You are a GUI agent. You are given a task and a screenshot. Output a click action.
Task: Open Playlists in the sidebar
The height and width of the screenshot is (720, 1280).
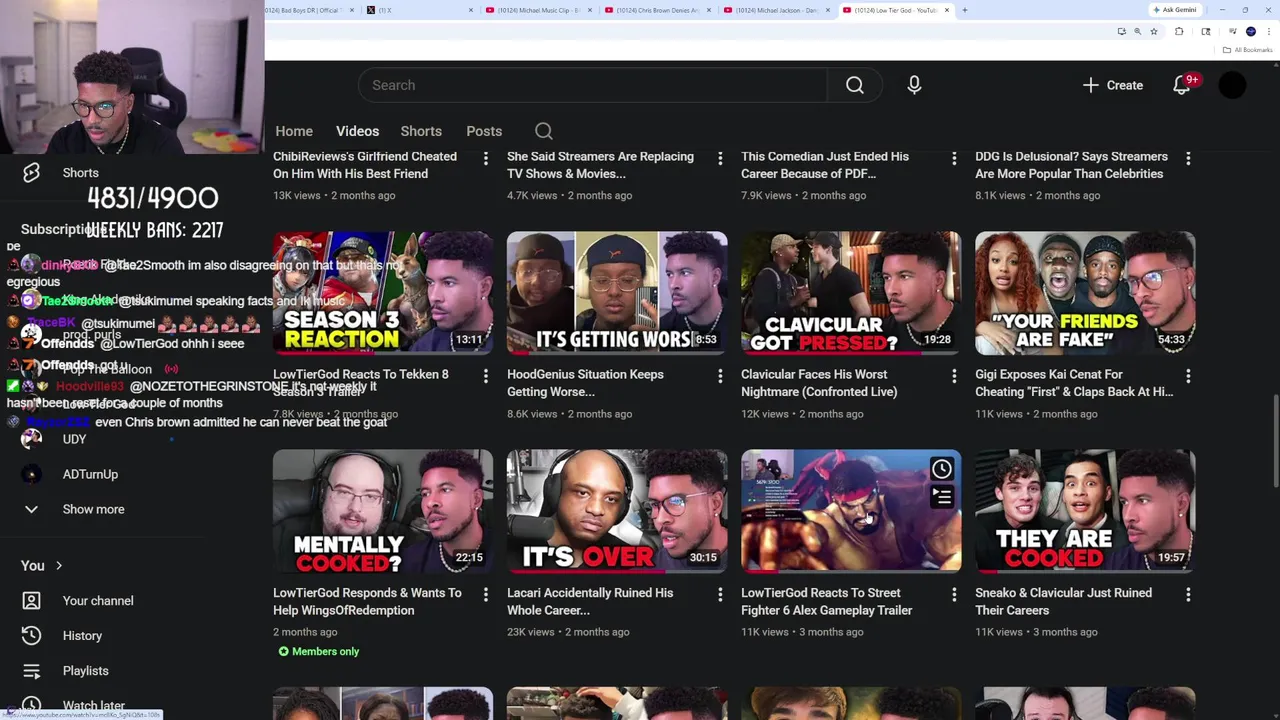click(85, 671)
